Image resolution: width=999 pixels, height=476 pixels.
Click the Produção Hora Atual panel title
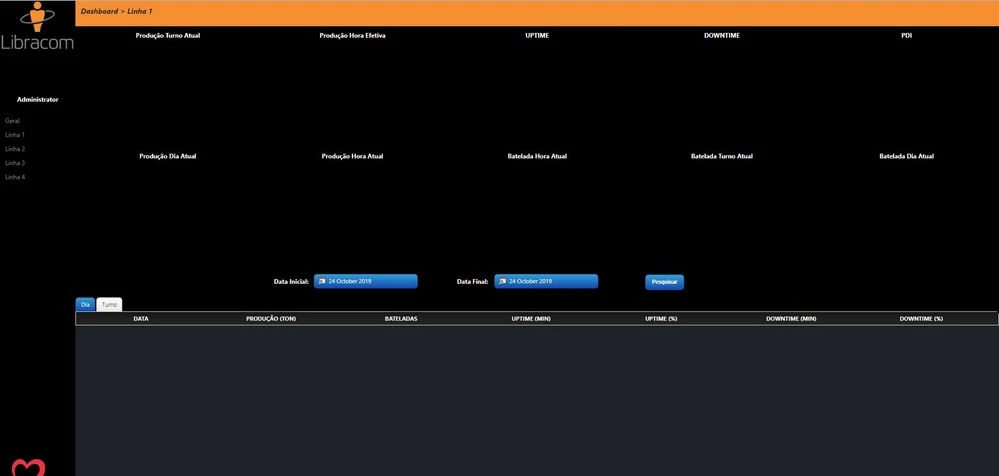(x=352, y=156)
